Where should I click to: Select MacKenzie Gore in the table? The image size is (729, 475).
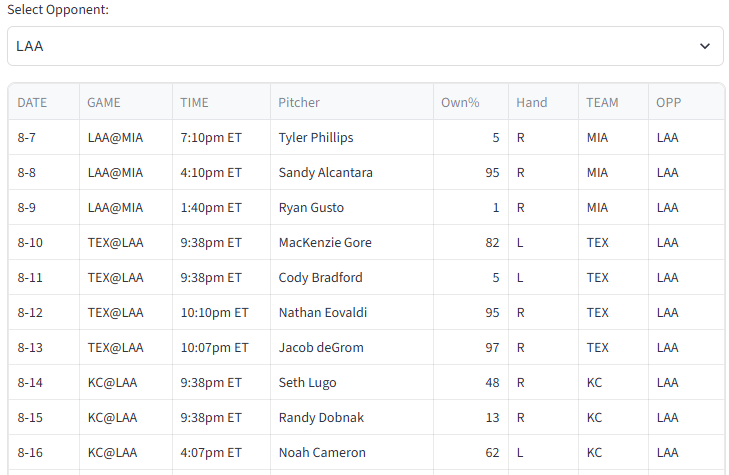[x=325, y=243]
